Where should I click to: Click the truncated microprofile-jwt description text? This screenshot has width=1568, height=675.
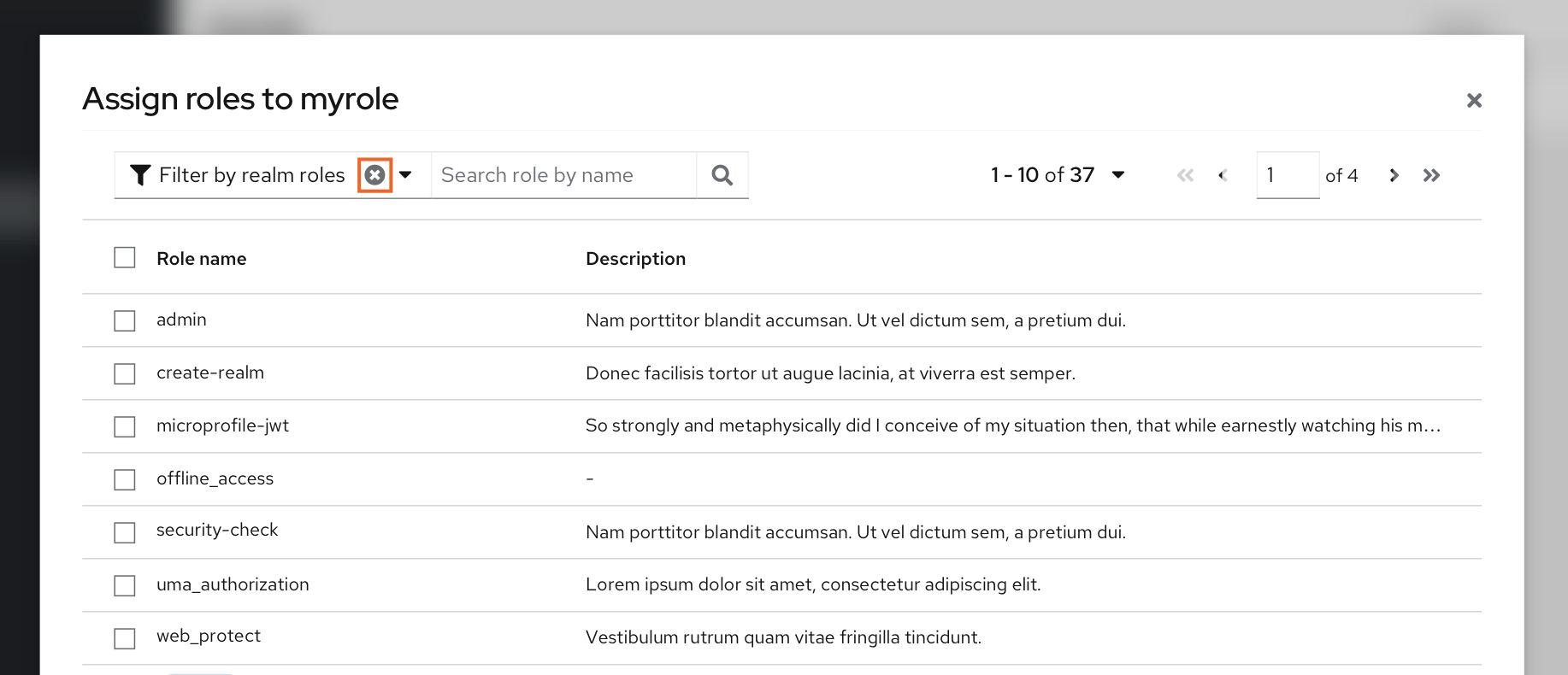pyautogui.click(x=1013, y=426)
